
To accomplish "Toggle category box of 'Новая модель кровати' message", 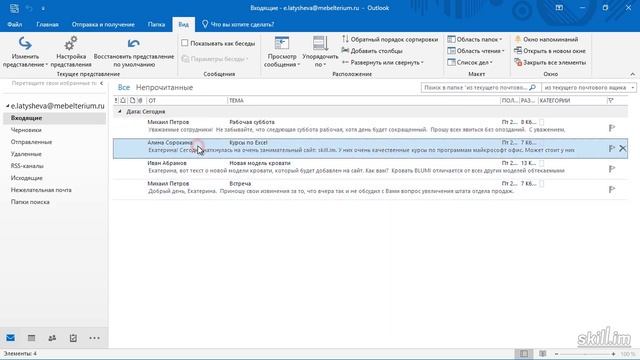I will [x=542, y=163].
